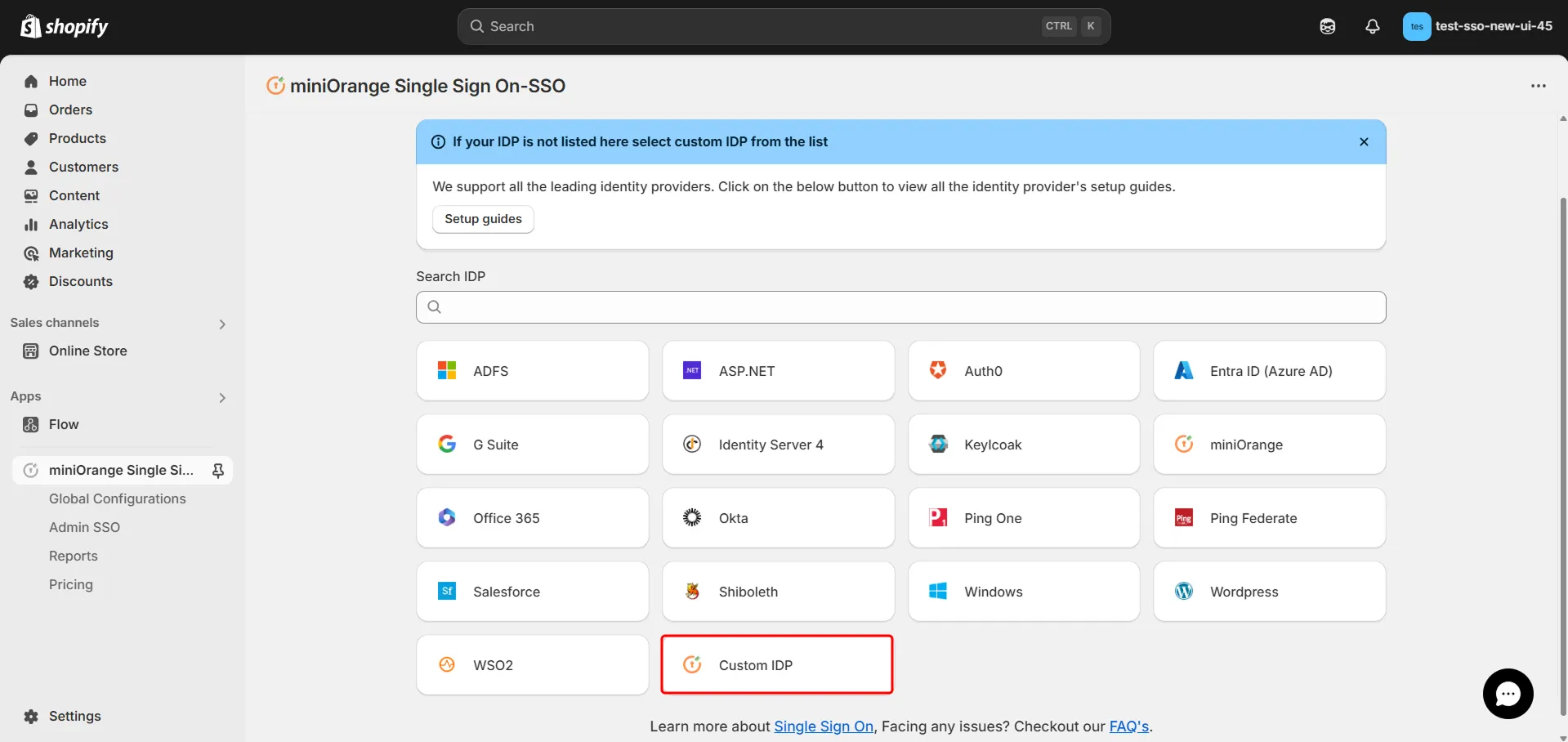Open Admin SSO subpage

84,527
